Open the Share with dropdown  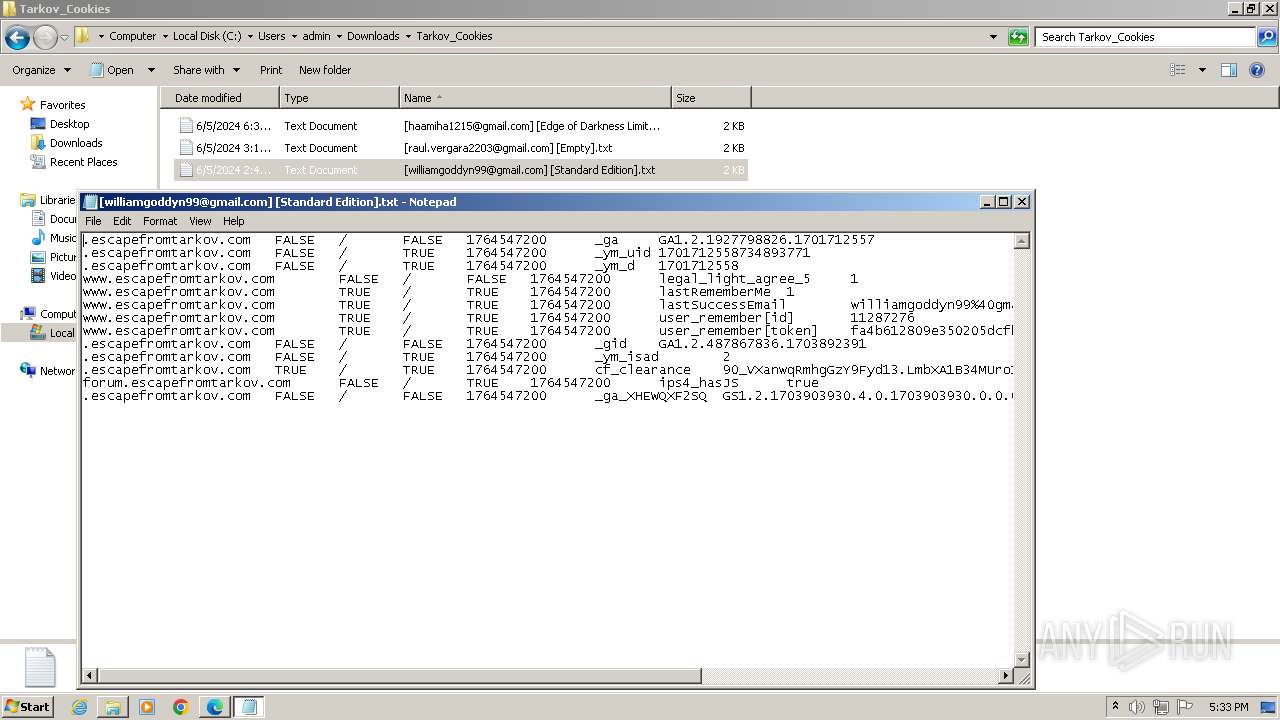206,70
